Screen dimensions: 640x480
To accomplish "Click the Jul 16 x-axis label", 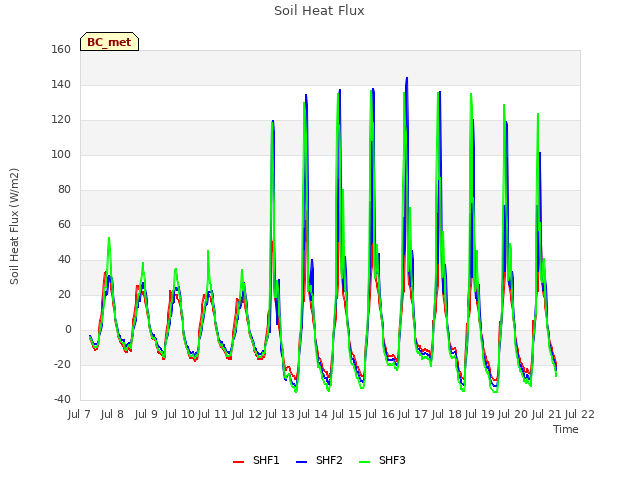I will click(x=380, y=414).
